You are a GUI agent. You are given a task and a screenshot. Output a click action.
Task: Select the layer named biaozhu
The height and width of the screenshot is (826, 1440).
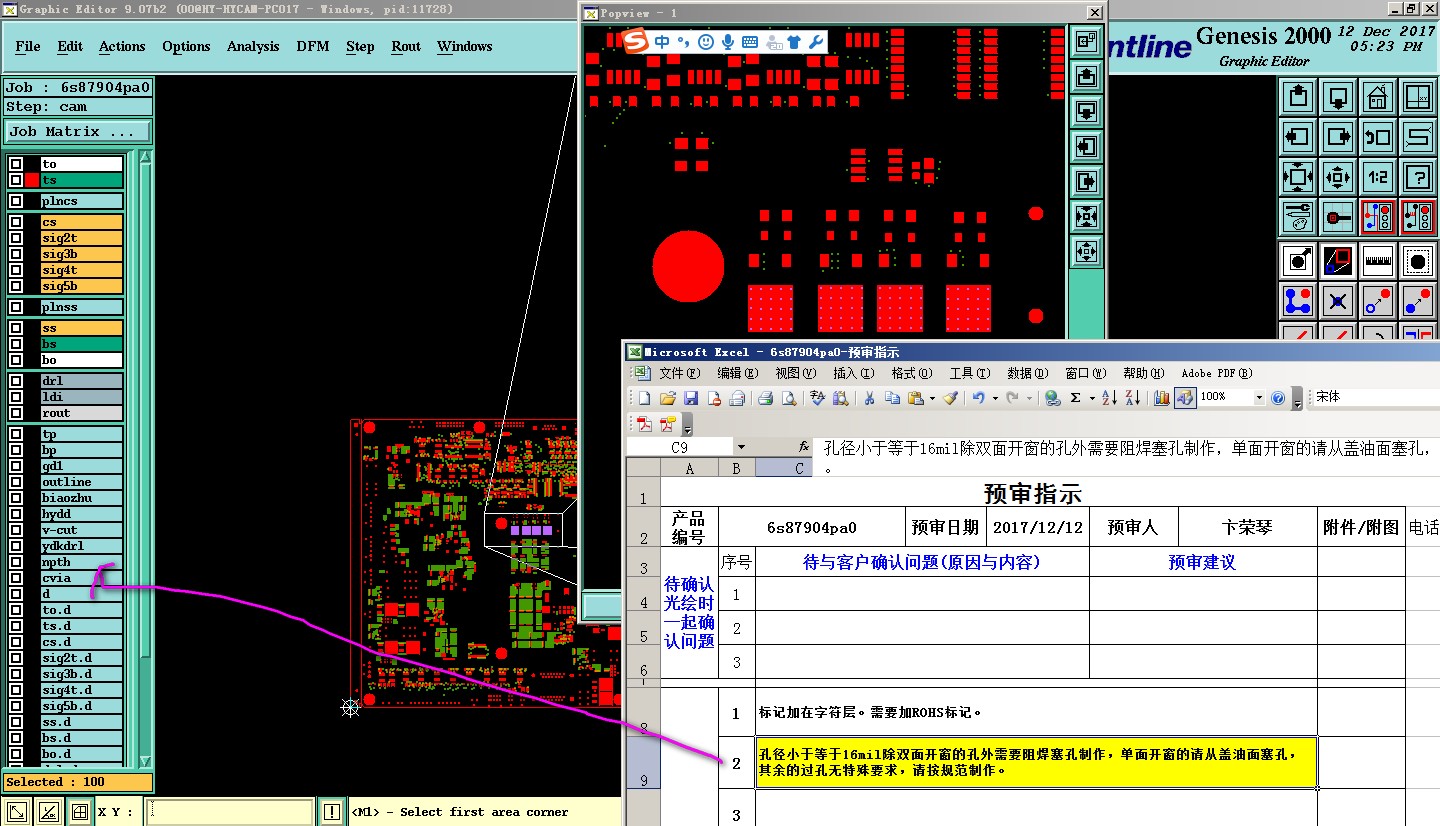[x=82, y=498]
